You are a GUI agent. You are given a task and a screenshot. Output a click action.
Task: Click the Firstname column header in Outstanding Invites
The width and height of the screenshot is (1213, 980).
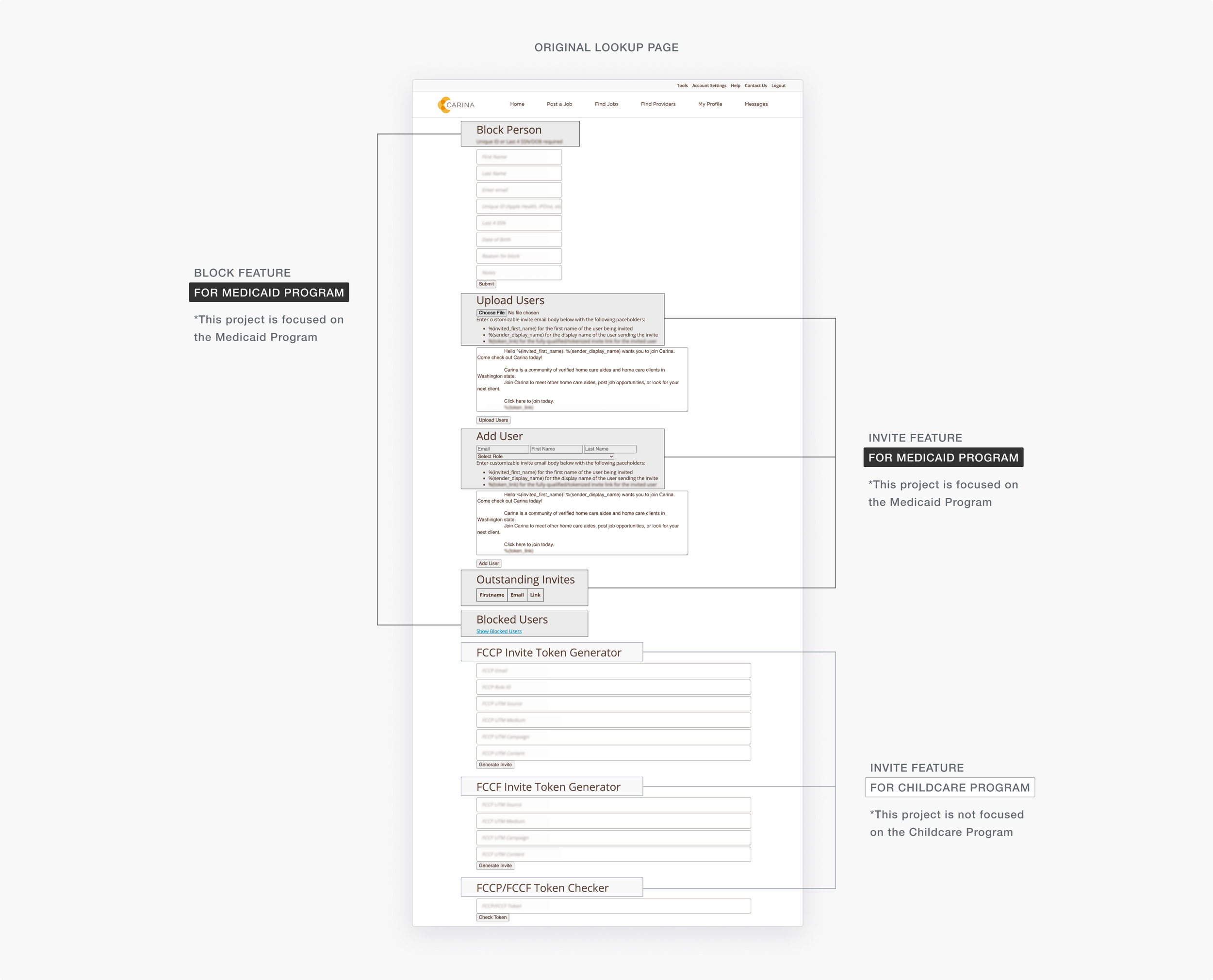click(x=492, y=595)
